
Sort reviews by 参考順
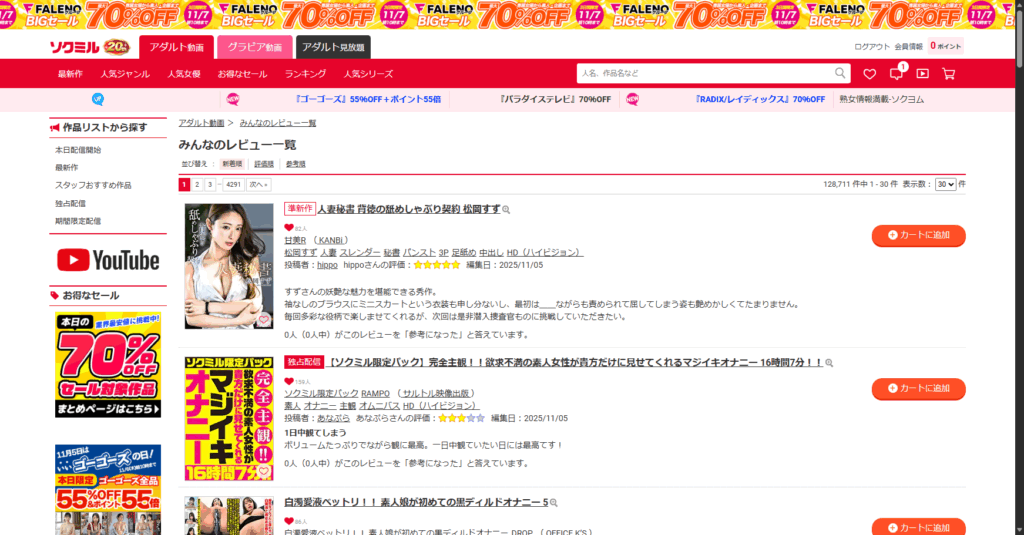click(296, 164)
